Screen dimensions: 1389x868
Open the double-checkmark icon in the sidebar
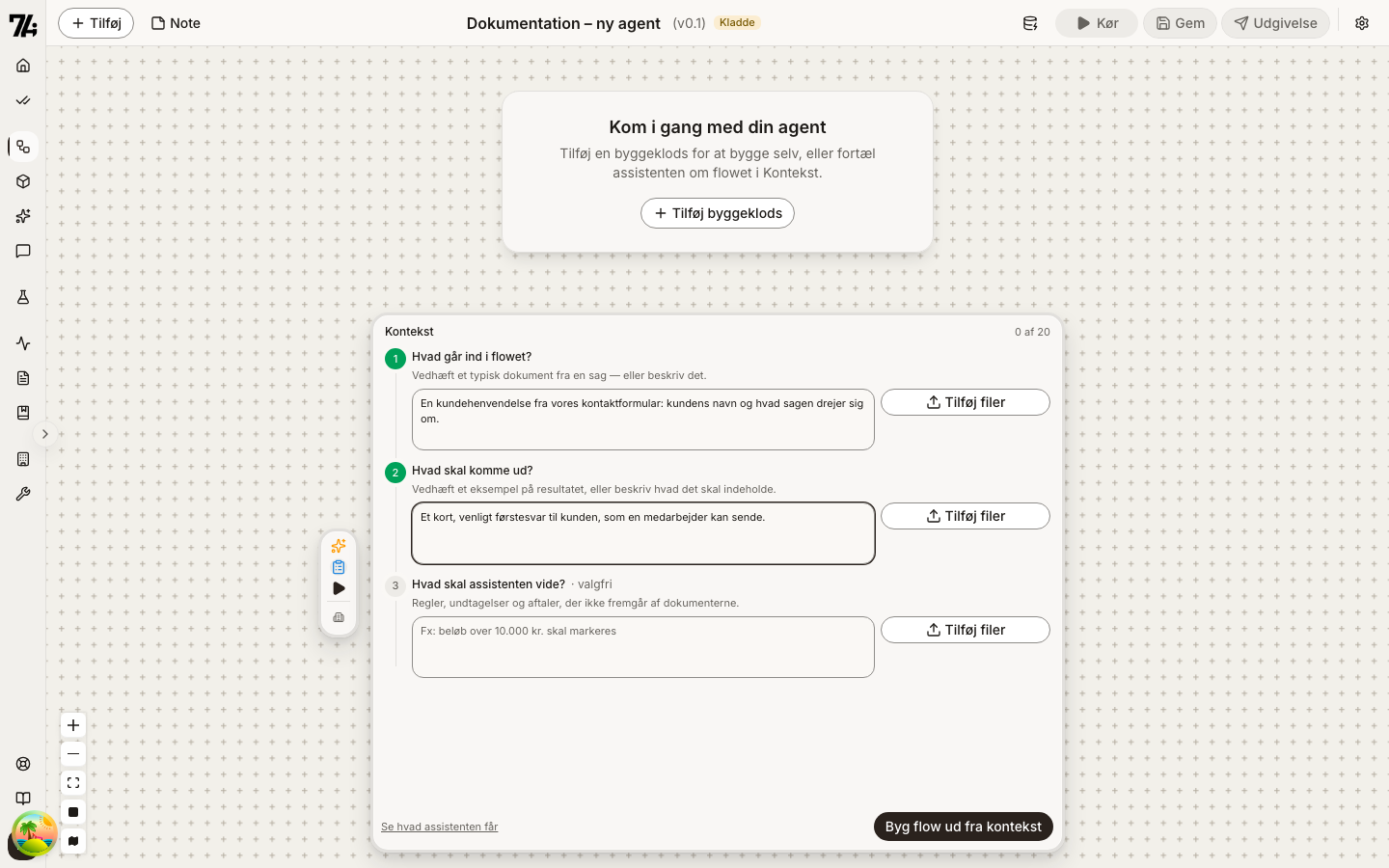click(23, 100)
